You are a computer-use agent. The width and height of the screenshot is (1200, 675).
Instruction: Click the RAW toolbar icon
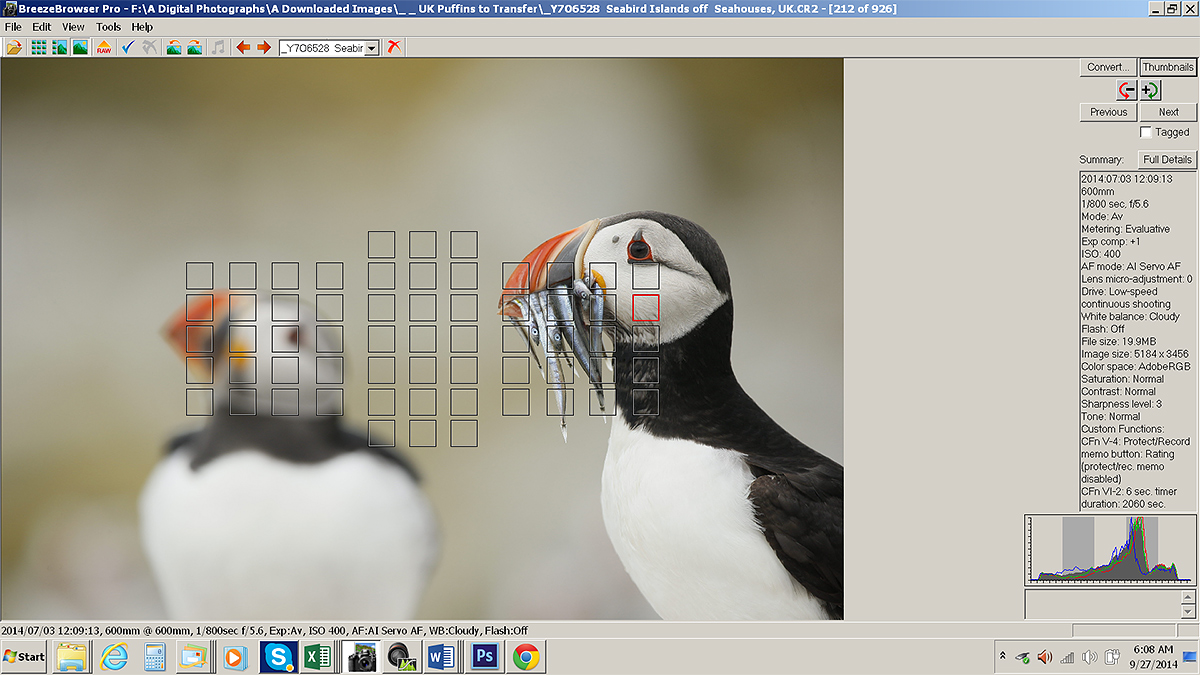point(104,47)
